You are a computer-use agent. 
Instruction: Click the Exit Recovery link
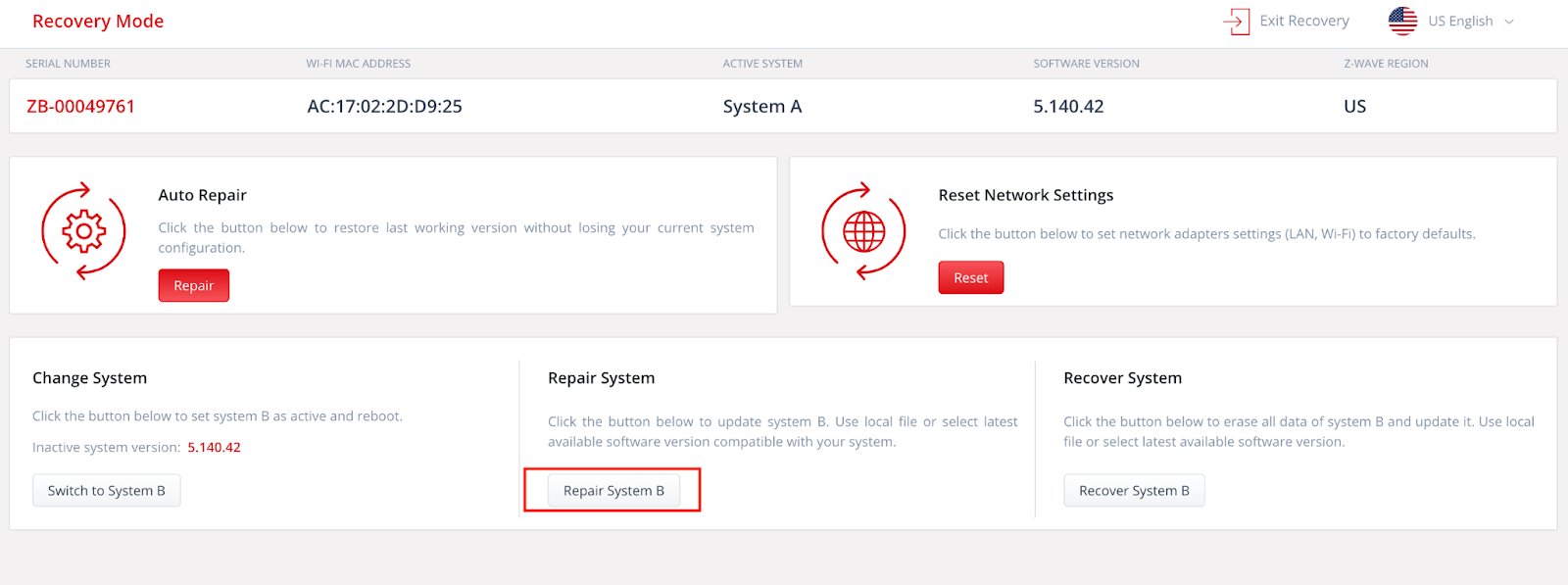[1287, 21]
